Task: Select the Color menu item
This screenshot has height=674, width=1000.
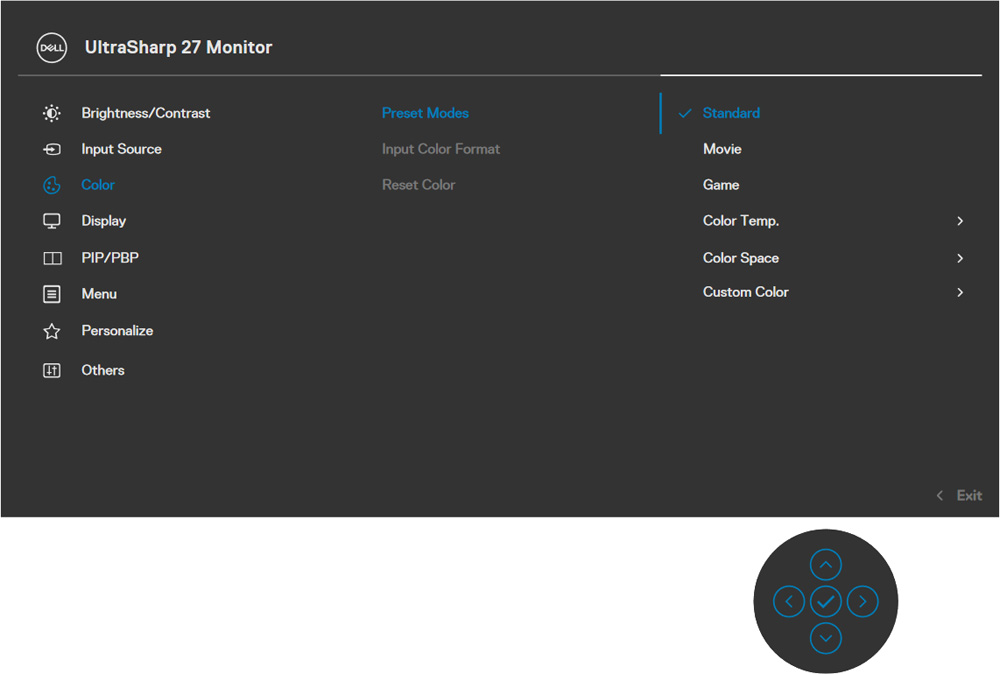Action: click(x=98, y=185)
